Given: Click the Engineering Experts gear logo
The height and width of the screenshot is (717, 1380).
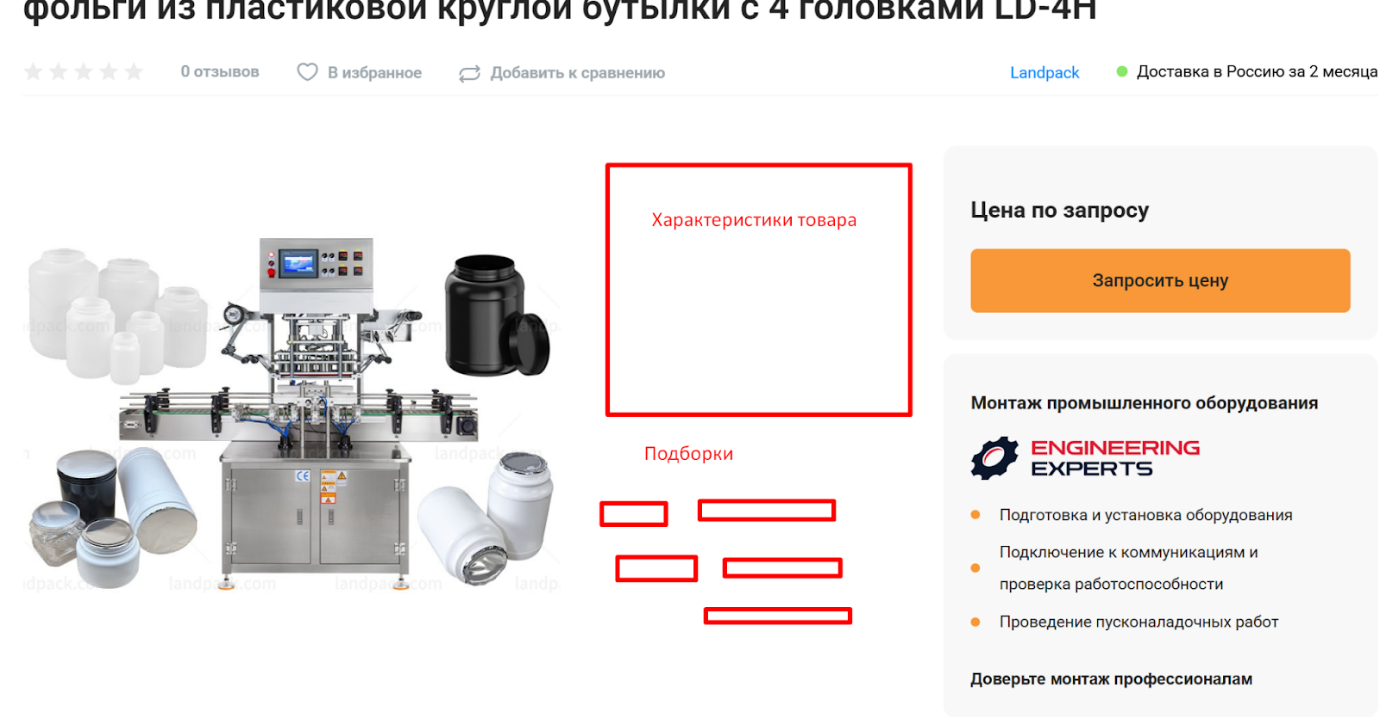Looking at the screenshot, I should click(x=994, y=458).
